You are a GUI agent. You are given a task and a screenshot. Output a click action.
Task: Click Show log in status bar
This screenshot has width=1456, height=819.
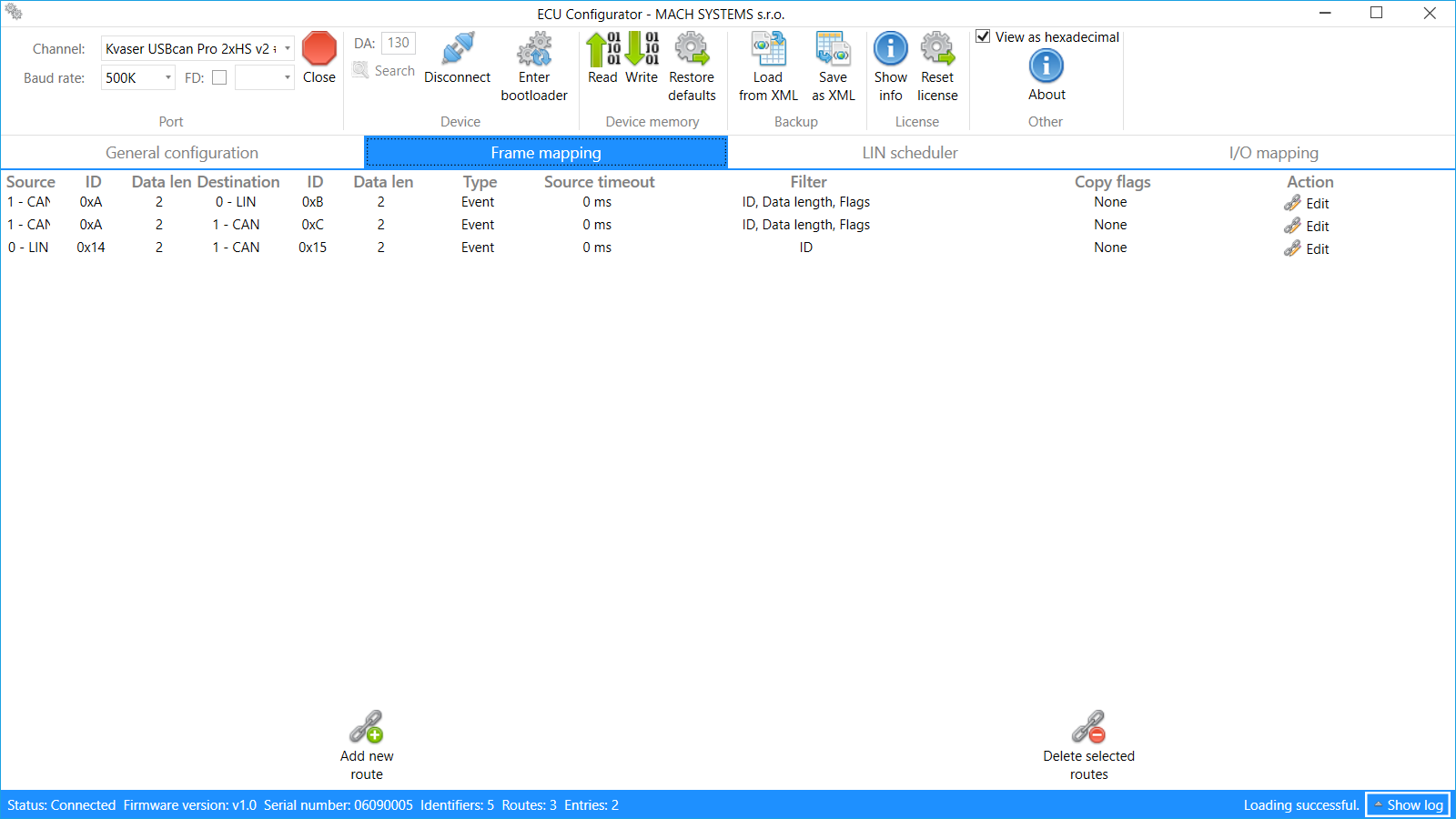pos(1408,805)
